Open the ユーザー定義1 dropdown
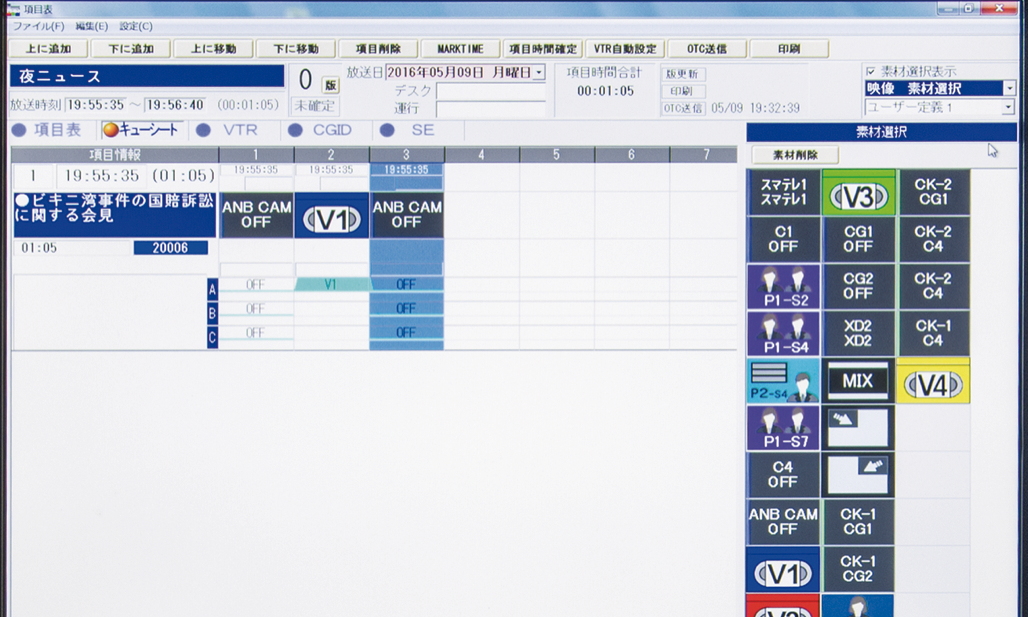The width and height of the screenshot is (1028, 617). [x=1009, y=107]
